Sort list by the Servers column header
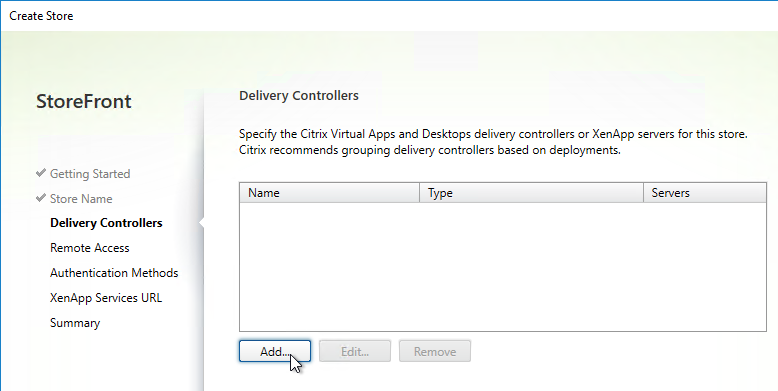 click(705, 193)
